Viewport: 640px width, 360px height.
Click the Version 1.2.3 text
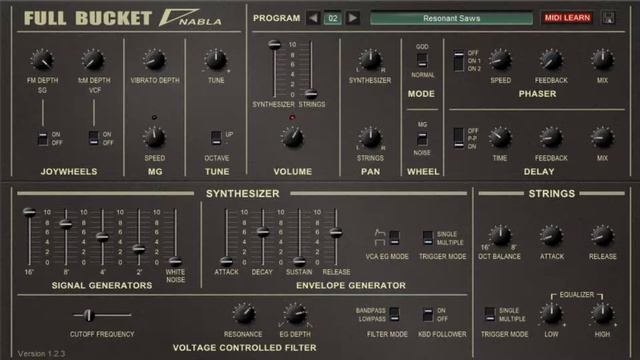click(x=41, y=353)
